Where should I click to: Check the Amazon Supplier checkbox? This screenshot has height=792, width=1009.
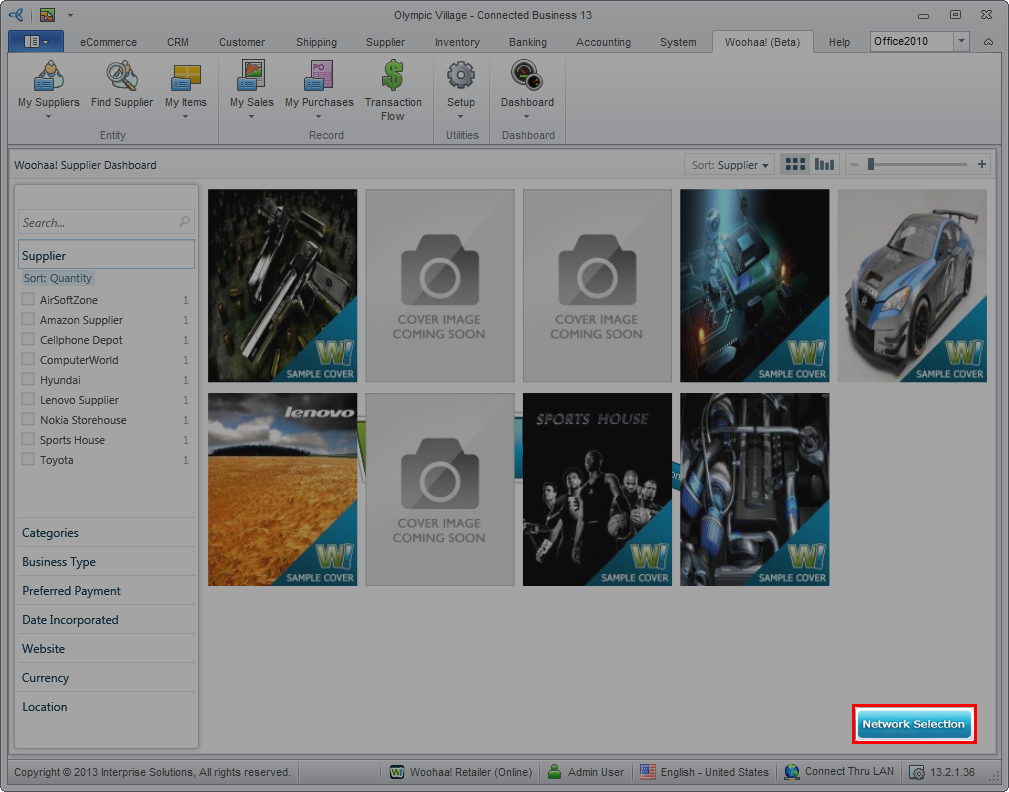click(28, 319)
